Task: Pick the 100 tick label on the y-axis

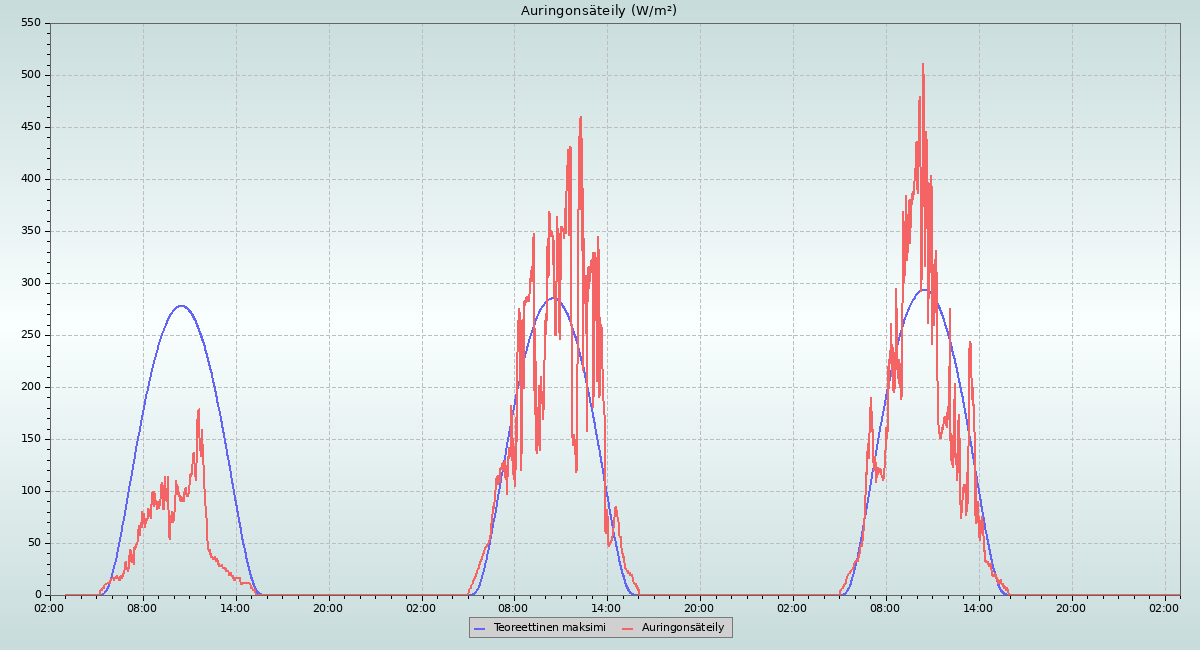Action: tap(30, 491)
